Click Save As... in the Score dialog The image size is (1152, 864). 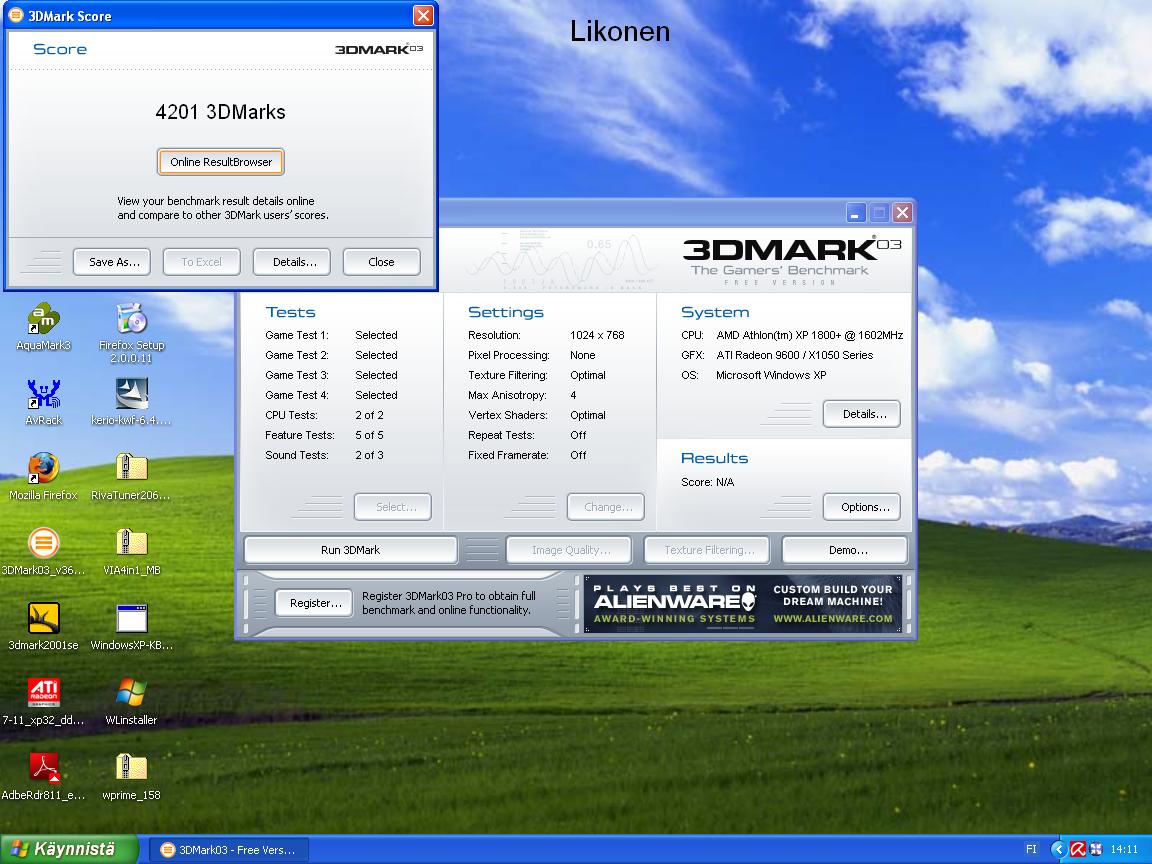112,262
